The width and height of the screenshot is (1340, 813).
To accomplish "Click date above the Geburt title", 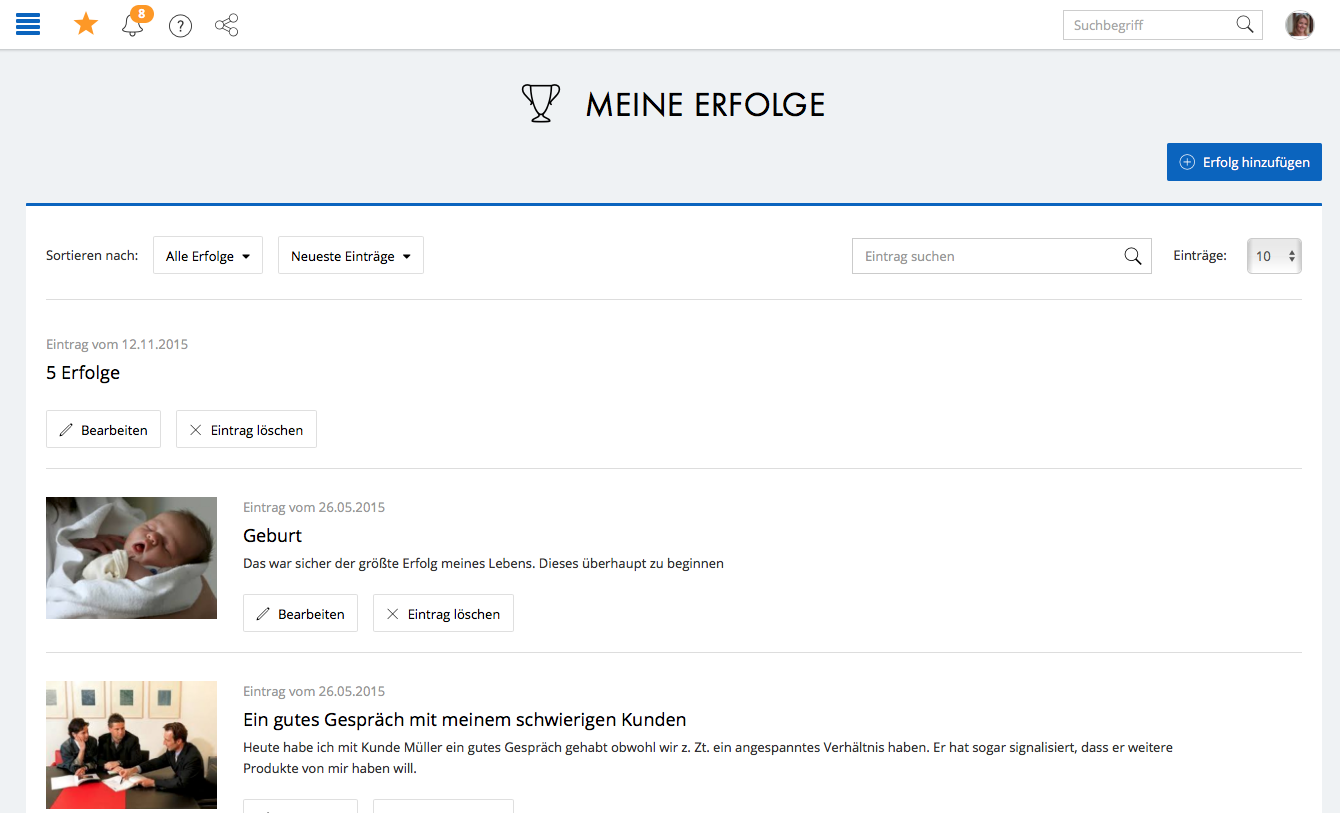I will click(x=314, y=507).
